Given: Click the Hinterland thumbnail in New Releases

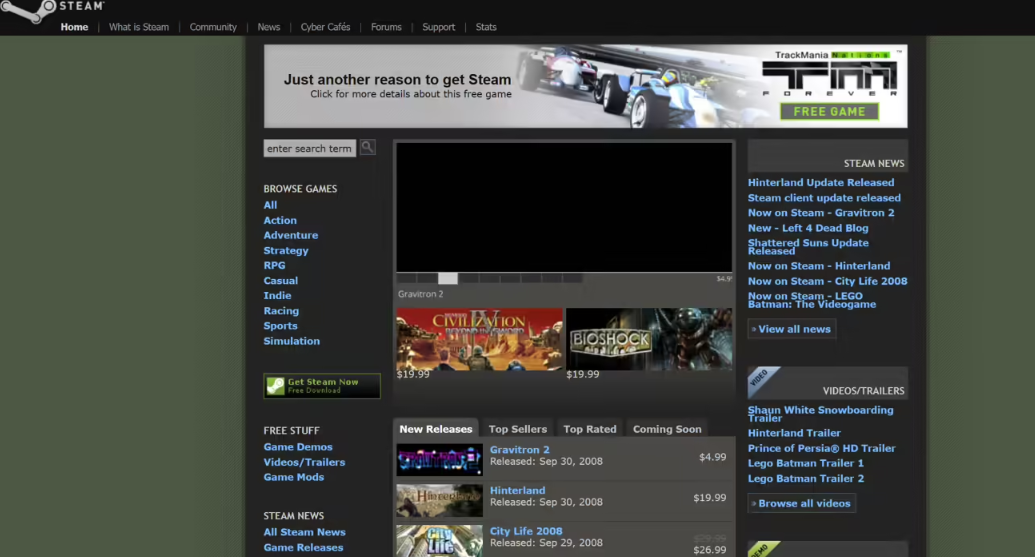Looking at the screenshot, I should [440, 501].
